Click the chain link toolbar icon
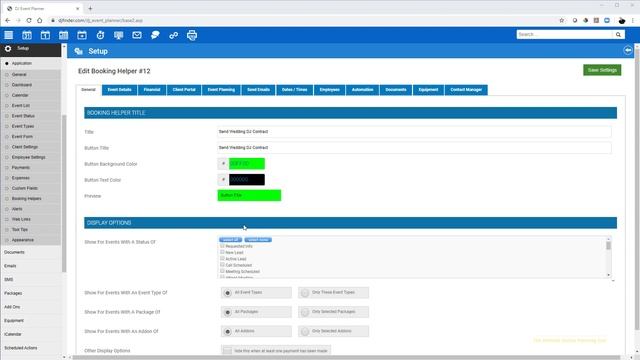The height and width of the screenshot is (360, 640). (x=173, y=35)
